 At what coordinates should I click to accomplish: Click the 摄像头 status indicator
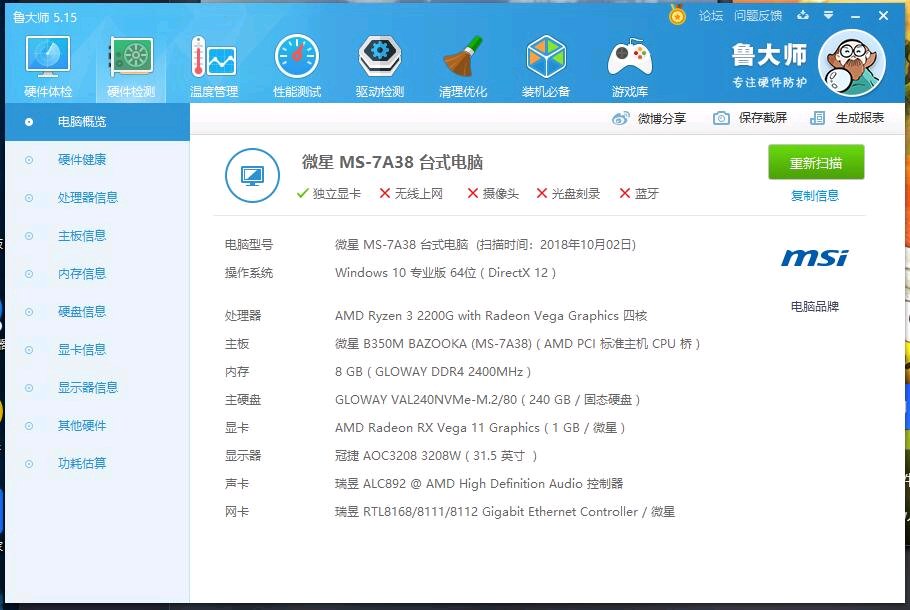pos(493,194)
